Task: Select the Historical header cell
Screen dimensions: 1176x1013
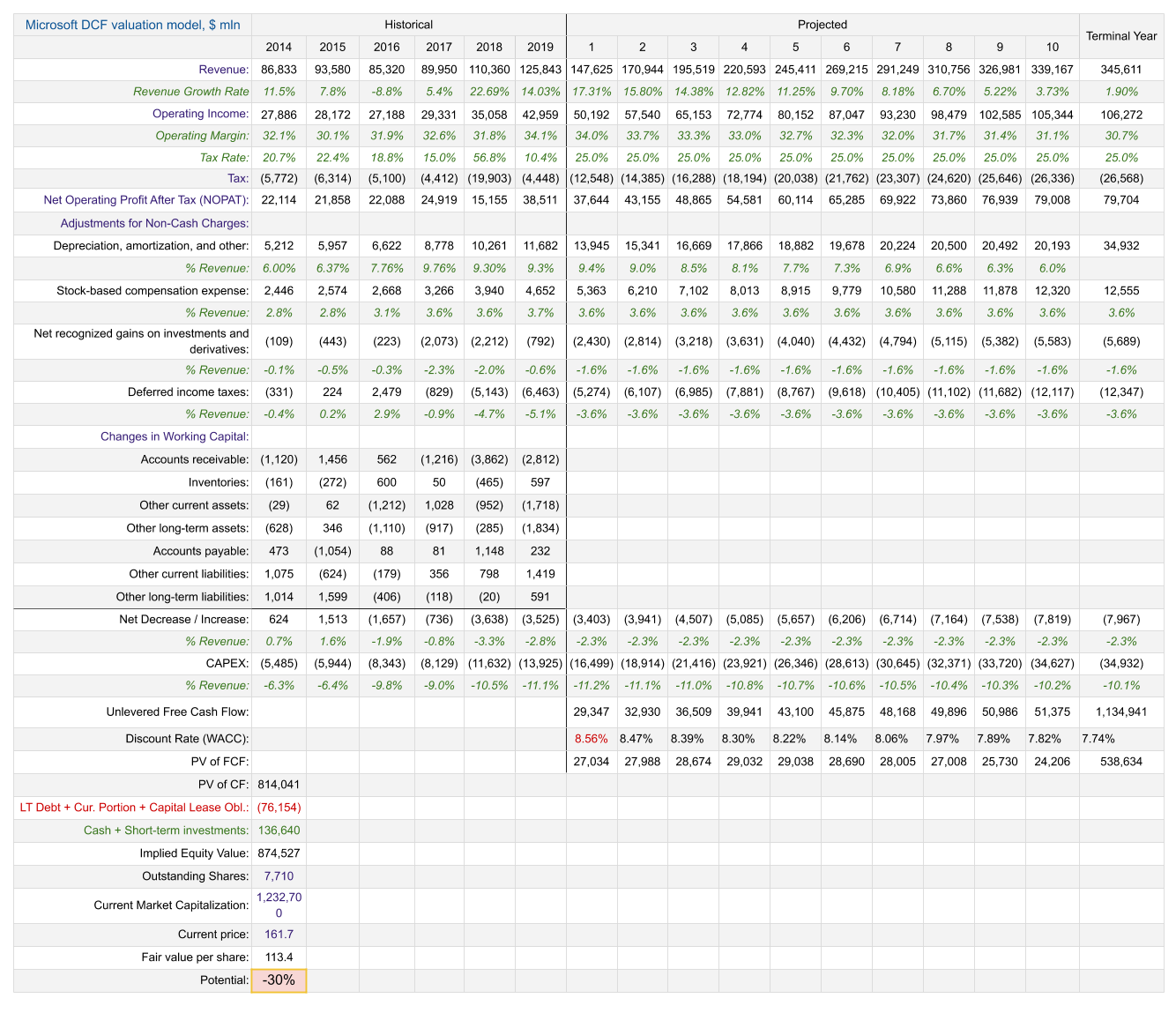Action: pyautogui.click(x=409, y=25)
